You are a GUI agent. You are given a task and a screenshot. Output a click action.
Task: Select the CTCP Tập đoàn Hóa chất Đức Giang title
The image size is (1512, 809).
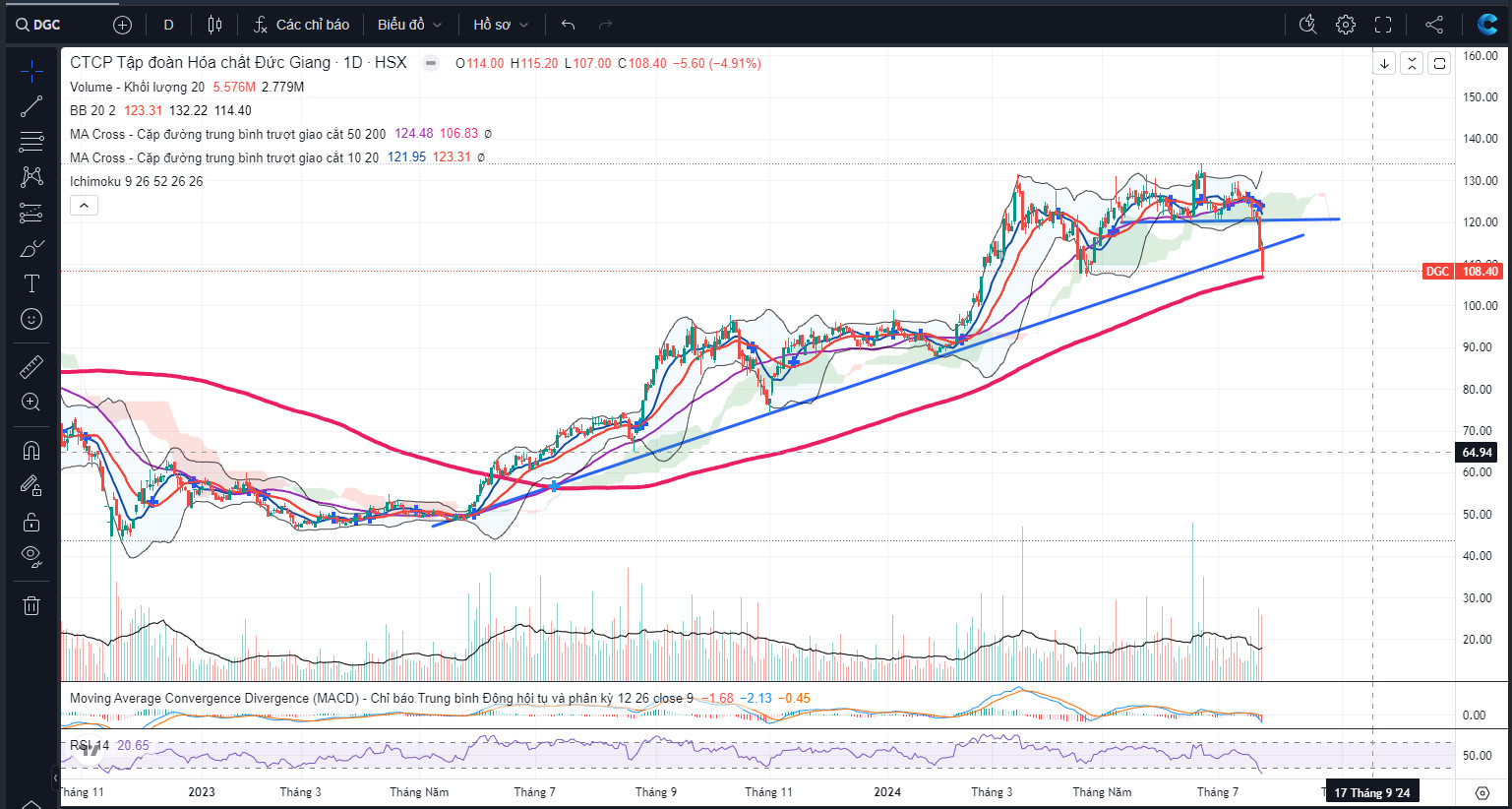click(x=238, y=62)
